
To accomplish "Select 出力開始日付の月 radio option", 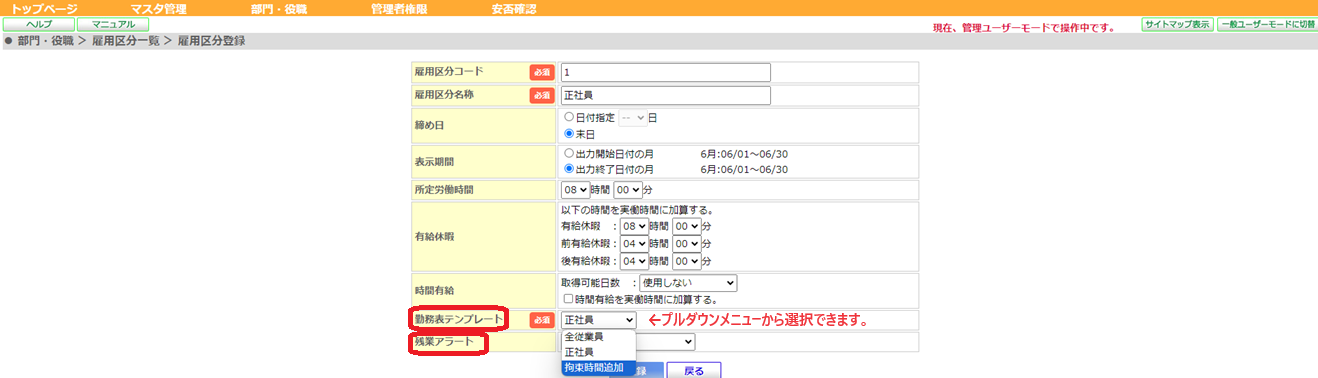I will (570, 154).
